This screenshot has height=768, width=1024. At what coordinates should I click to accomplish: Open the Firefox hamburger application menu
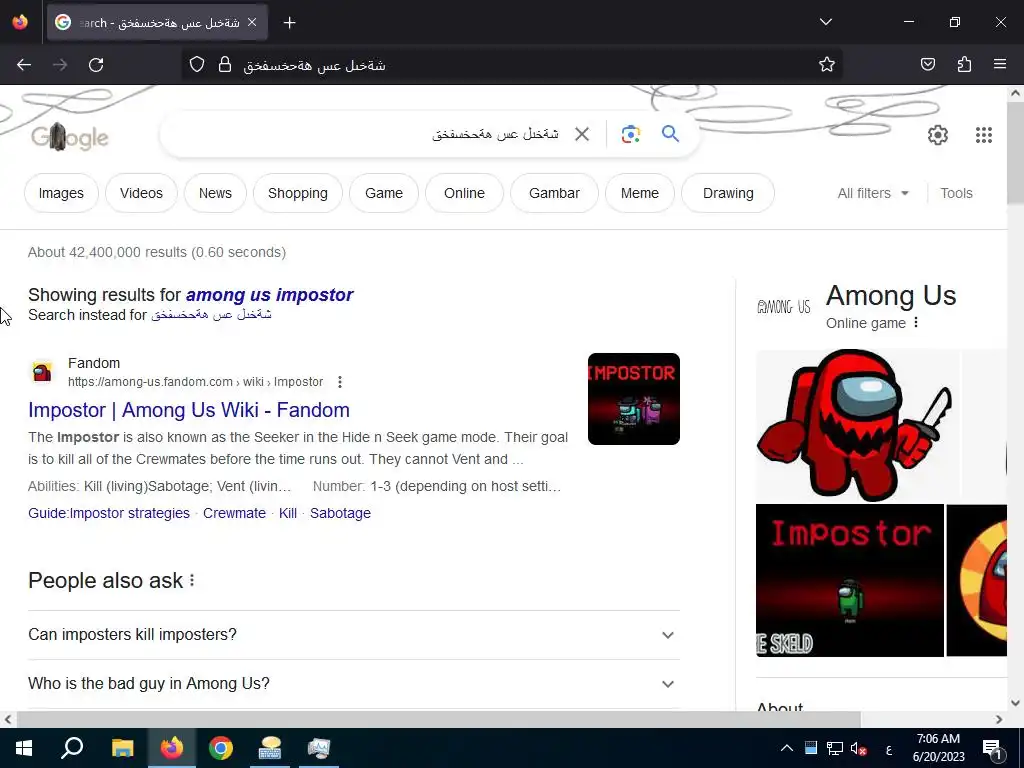coord(1000,65)
